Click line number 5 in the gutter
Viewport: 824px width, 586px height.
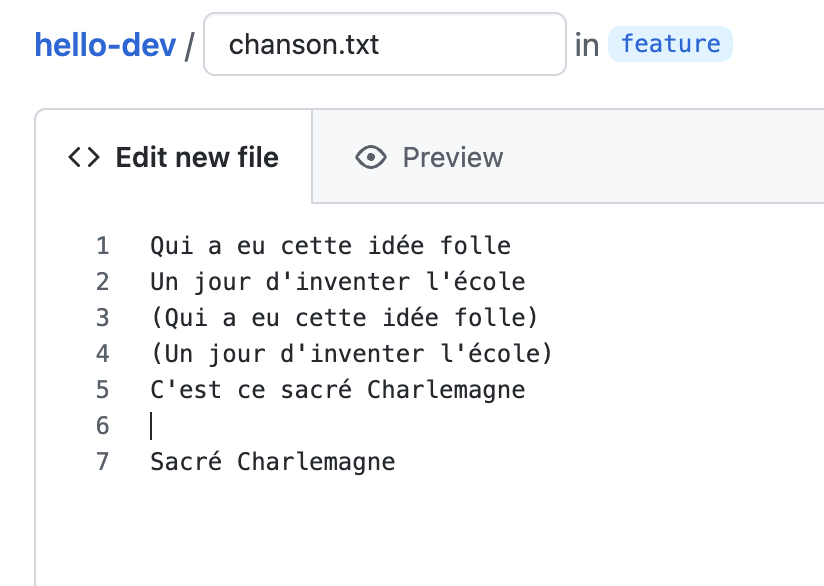tap(102, 390)
